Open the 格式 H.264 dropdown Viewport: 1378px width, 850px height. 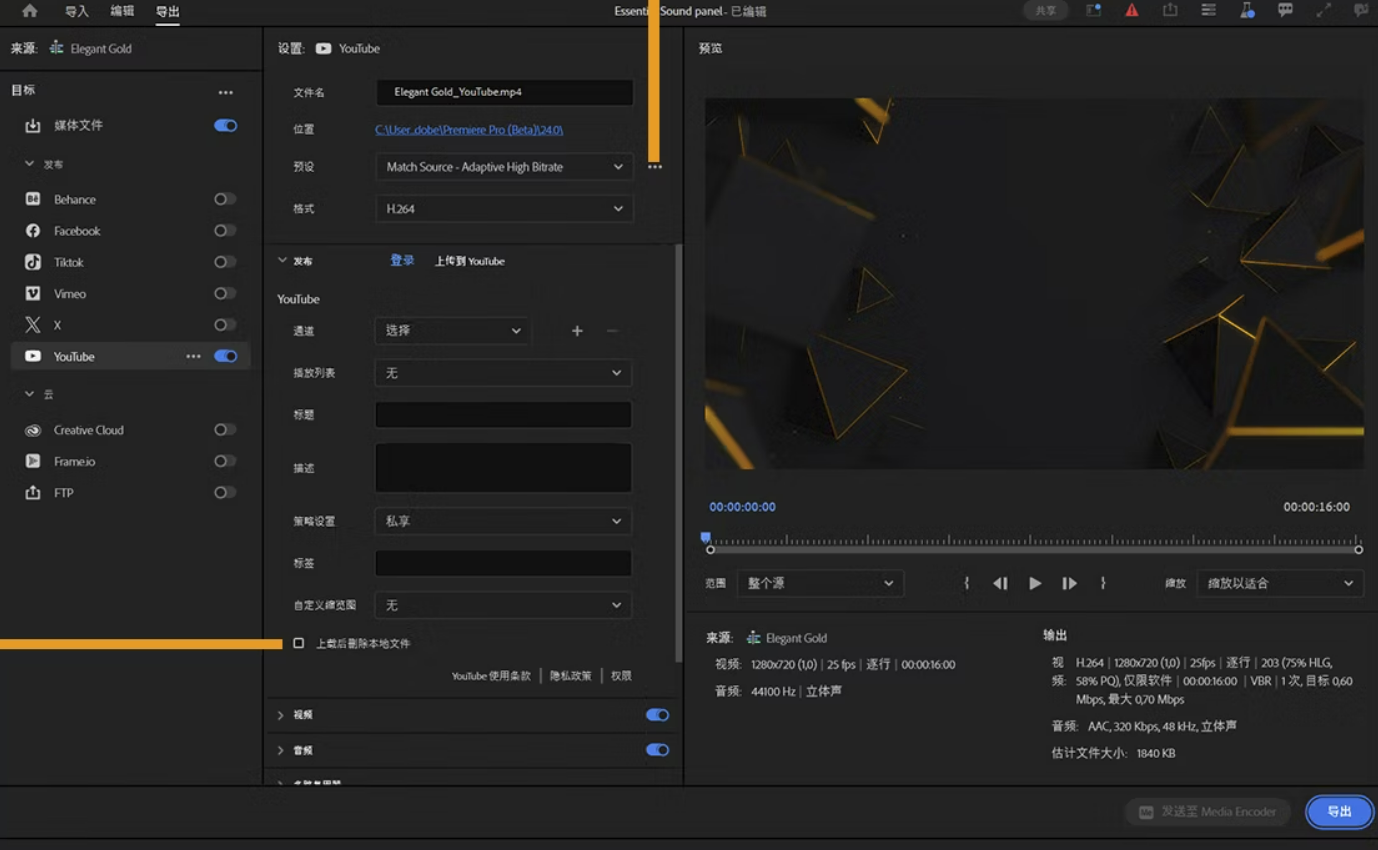coord(503,209)
